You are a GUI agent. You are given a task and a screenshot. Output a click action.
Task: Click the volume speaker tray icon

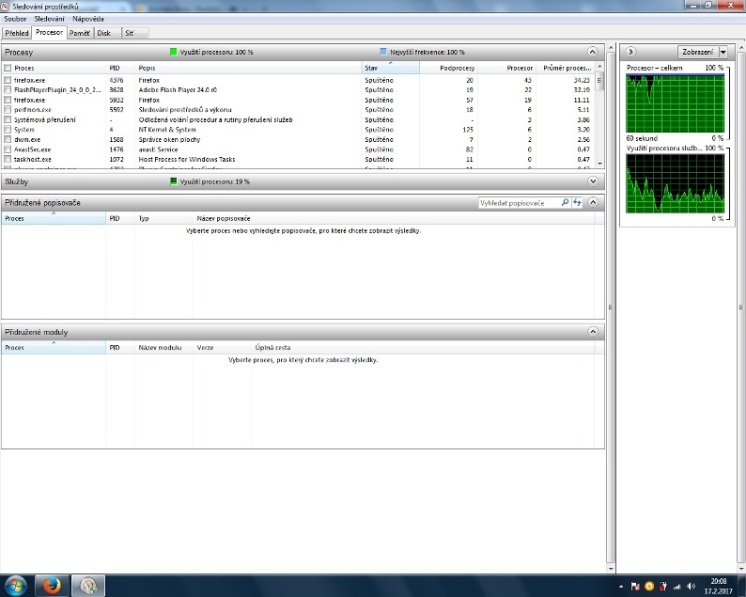pyautogui.click(x=692, y=584)
